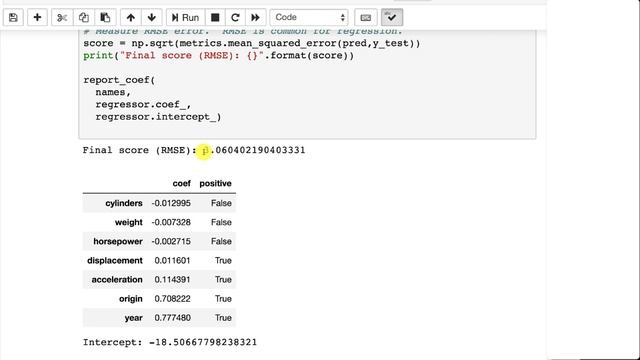This screenshot has width=640, height=360.
Task: Select coefficient value -0.002715
Action: pos(171,242)
